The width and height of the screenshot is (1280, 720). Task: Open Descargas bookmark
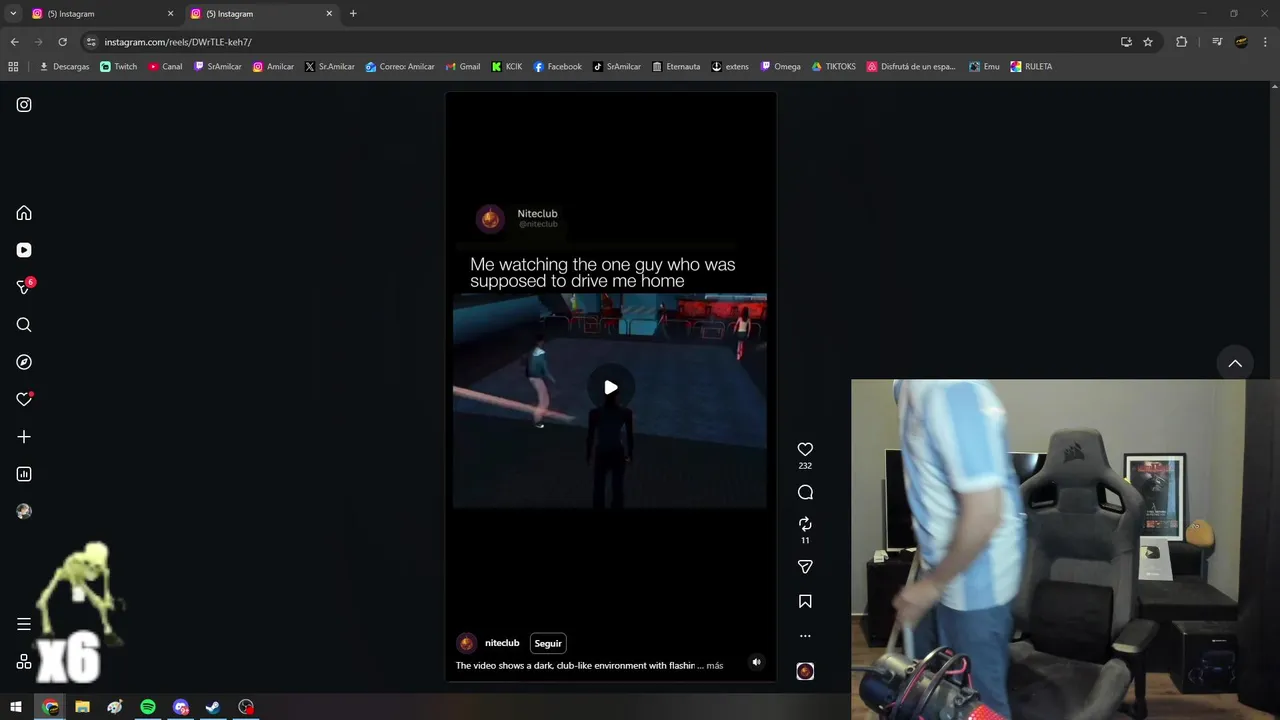pyautogui.click(x=64, y=67)
